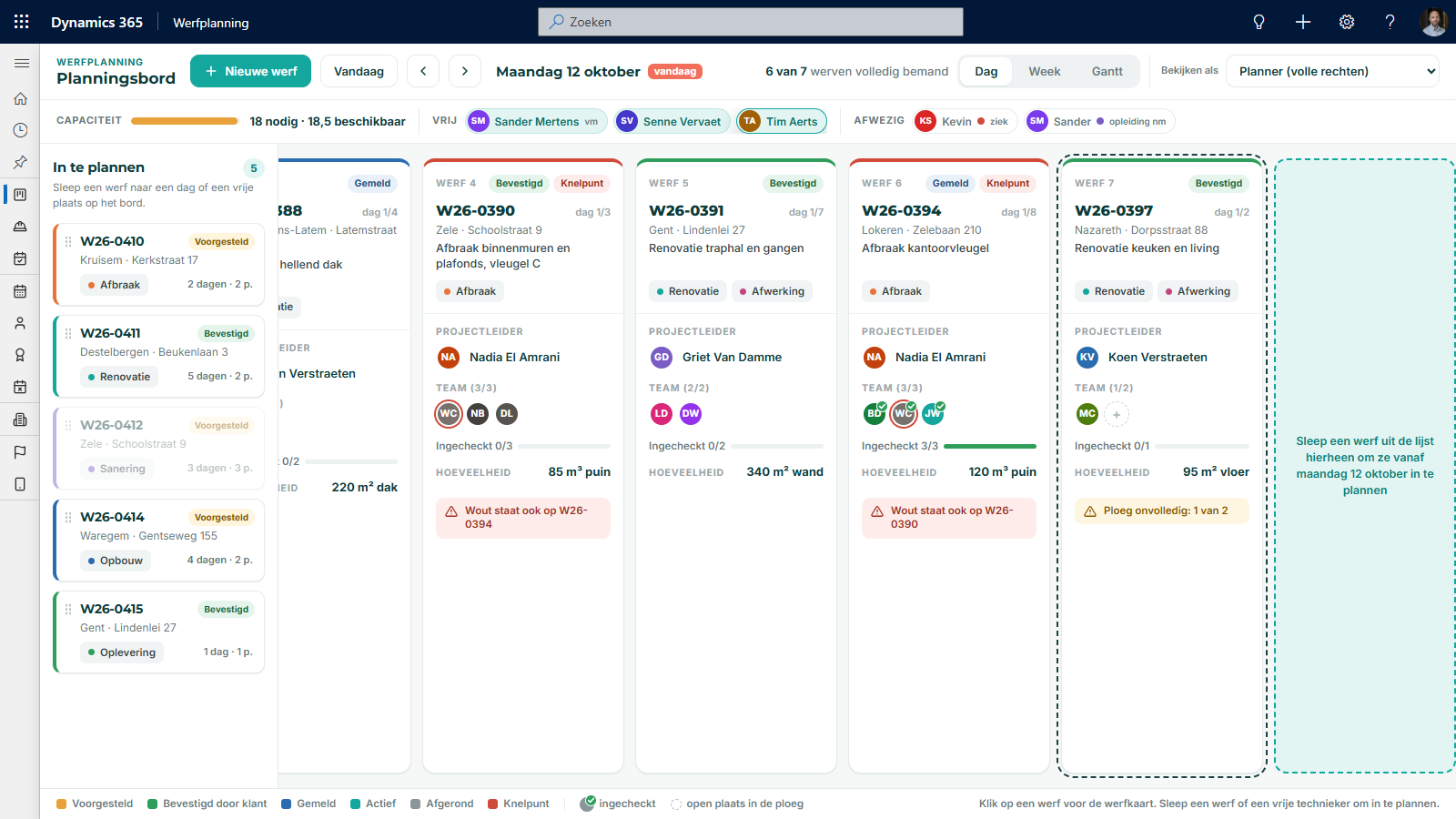Screen dimensions: 1456x819
Task: Select free technician Senne Vervaet chip
Action: coord(672,121)
